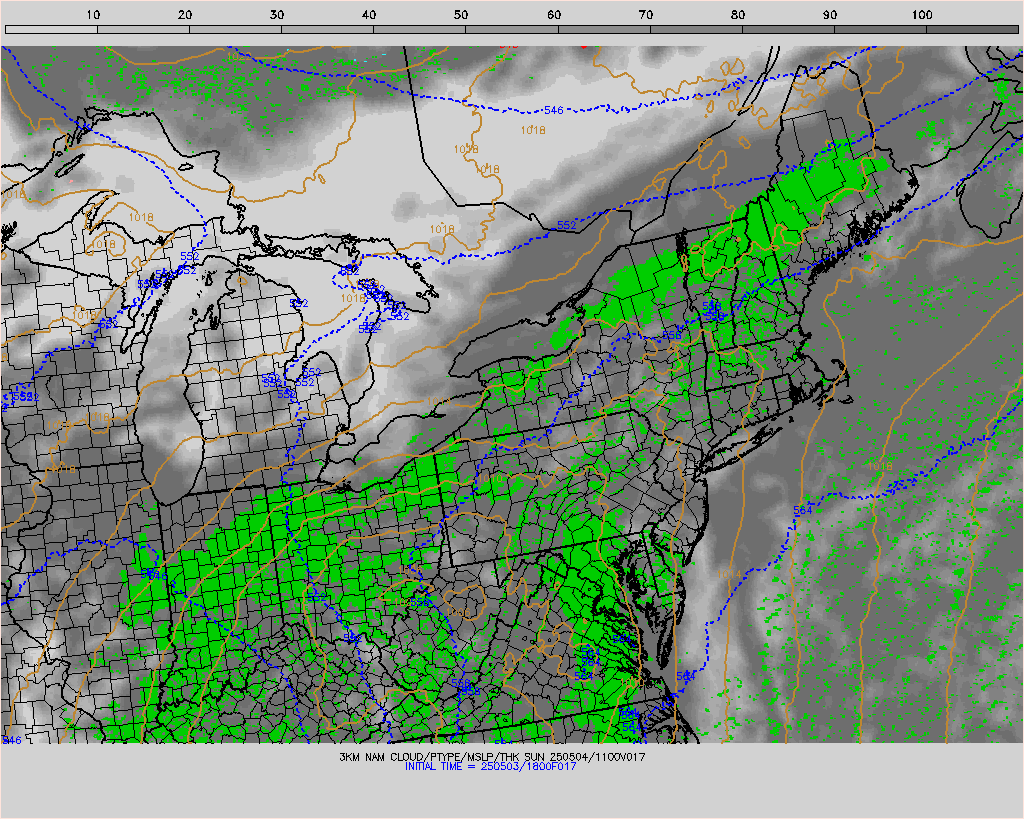The height and width of the screenshot is (819, 1024).
Task: Click the 50 label on the cloud scale
Action: click(x=461, y=15)
